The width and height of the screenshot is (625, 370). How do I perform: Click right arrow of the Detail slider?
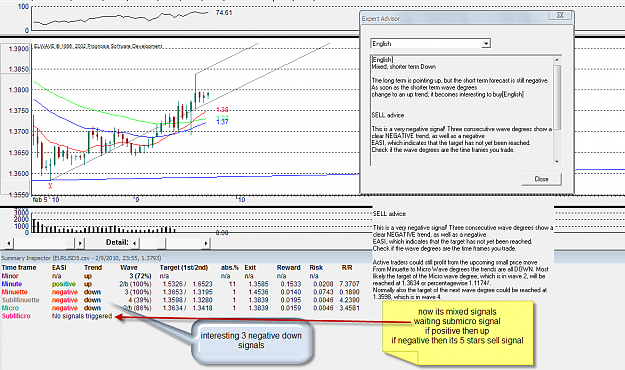[x=206, y=242]
